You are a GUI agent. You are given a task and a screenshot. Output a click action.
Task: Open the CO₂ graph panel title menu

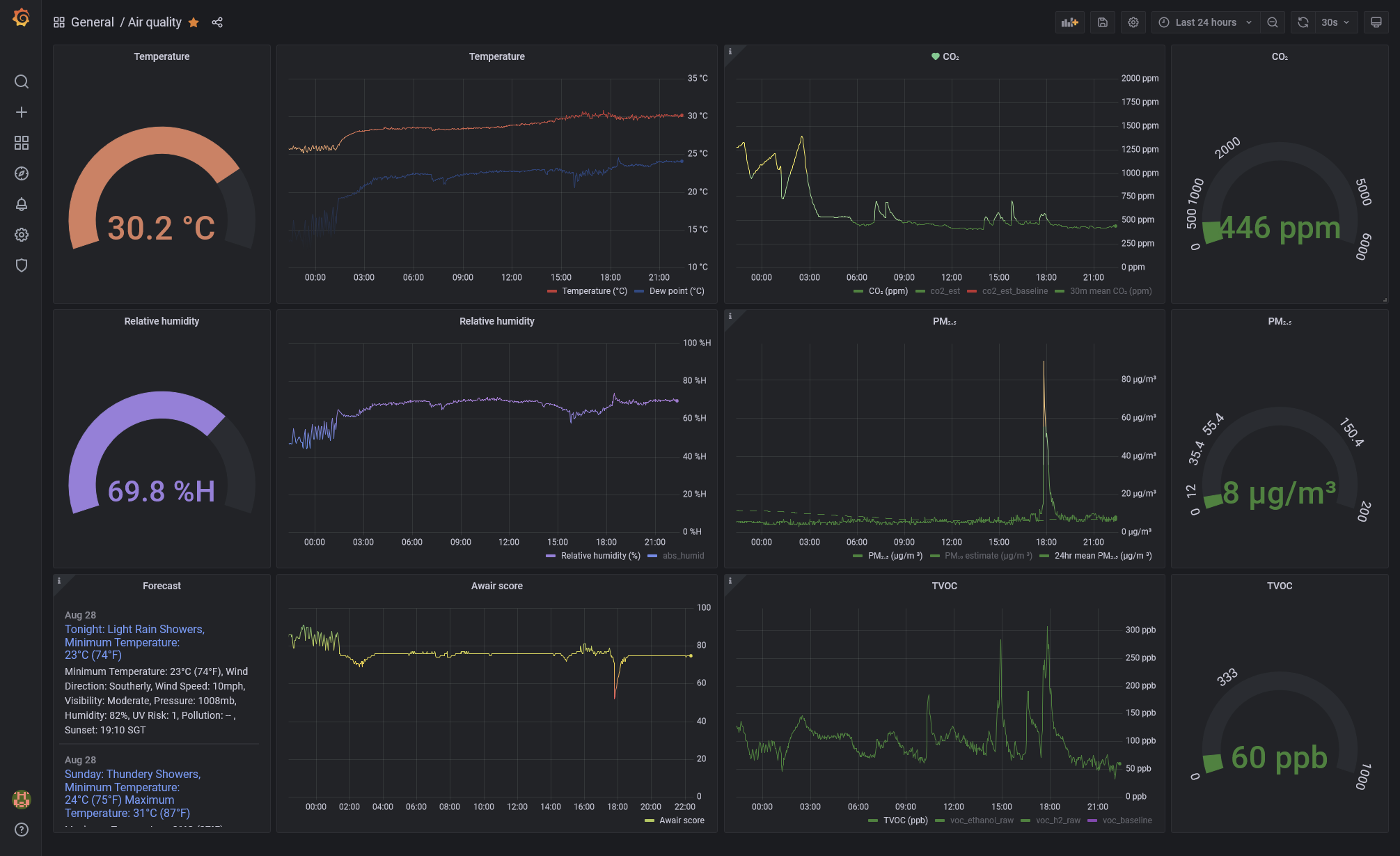[x=950, y=56]
